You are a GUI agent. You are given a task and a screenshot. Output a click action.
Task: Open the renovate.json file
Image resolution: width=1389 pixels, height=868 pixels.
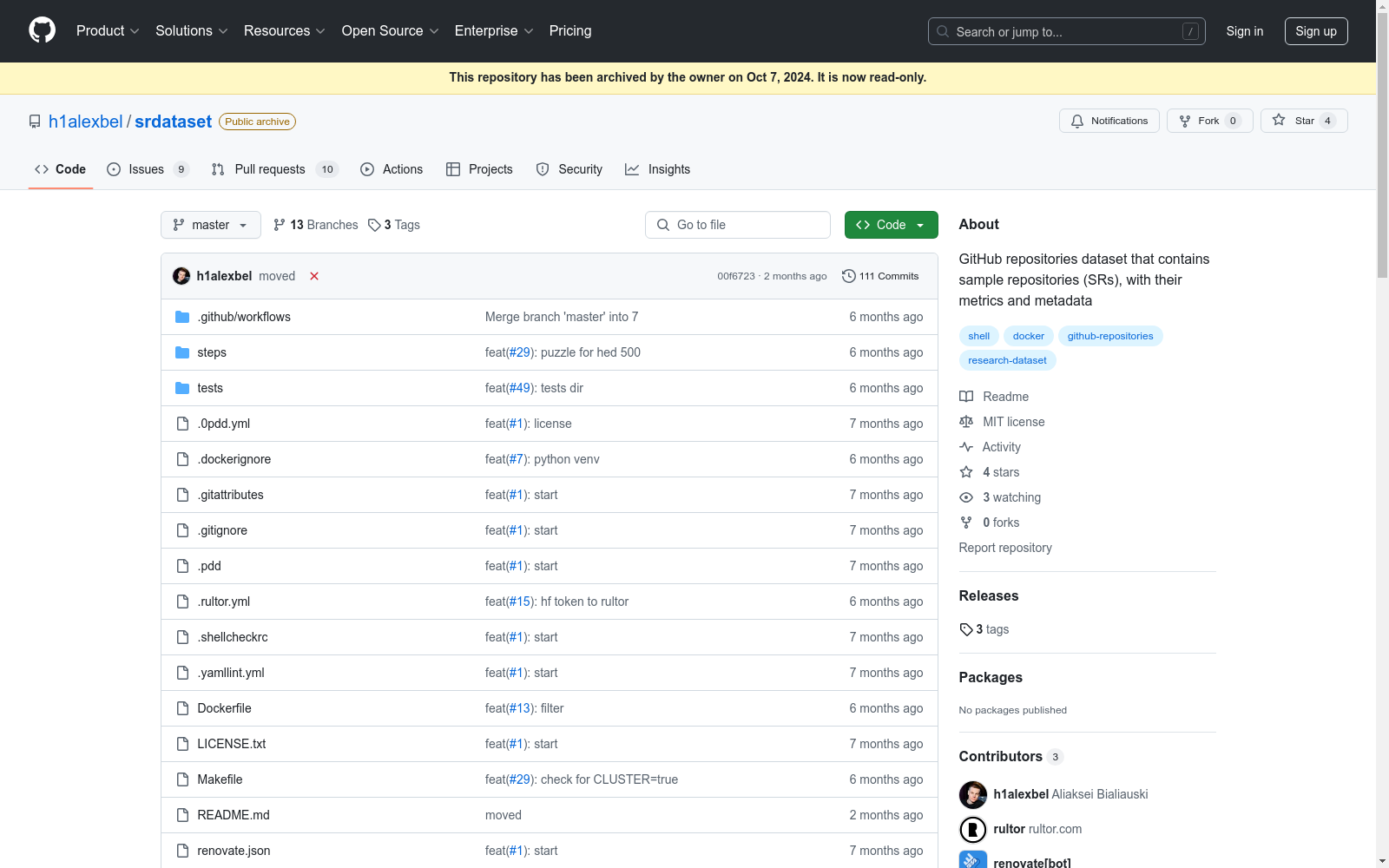tap(234, 851)
